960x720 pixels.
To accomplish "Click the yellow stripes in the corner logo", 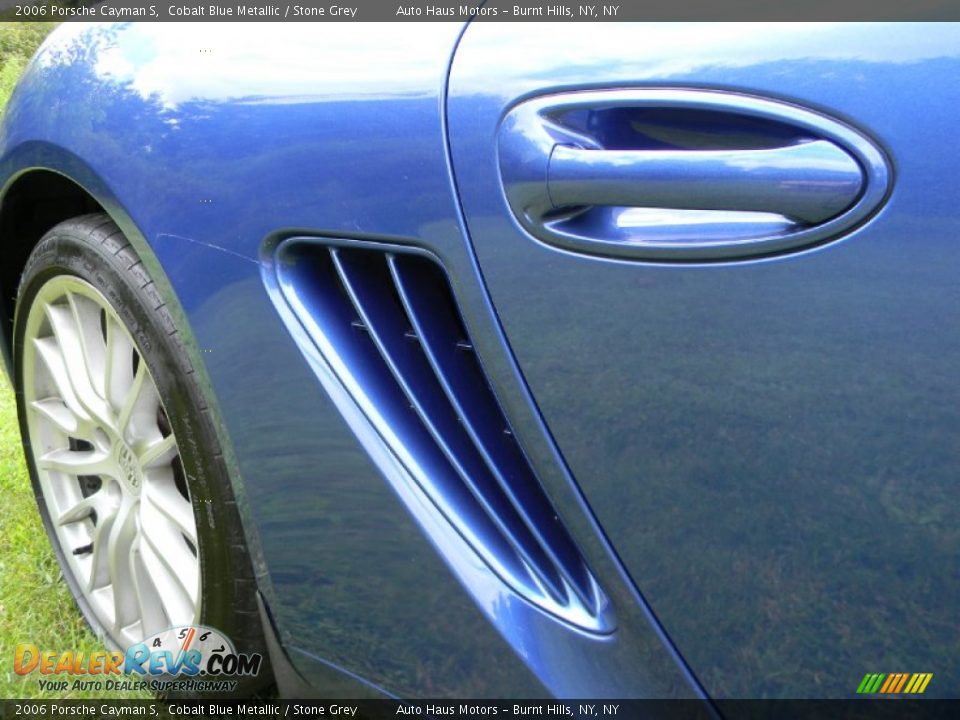I will tap(916, 682).
